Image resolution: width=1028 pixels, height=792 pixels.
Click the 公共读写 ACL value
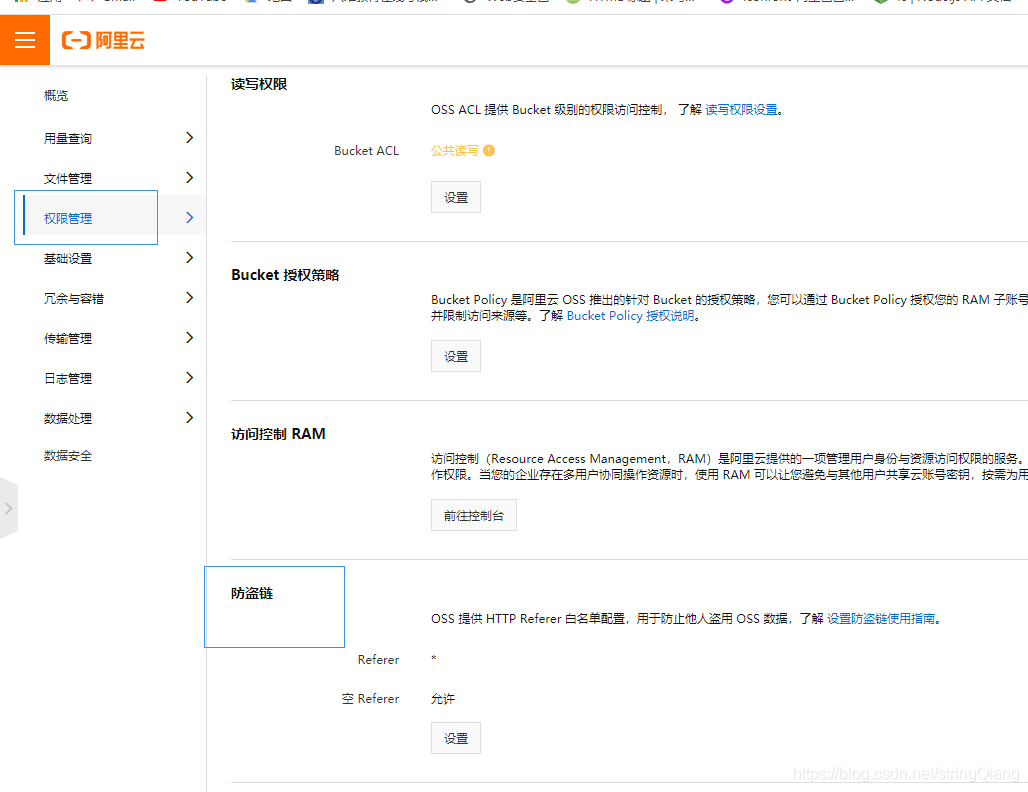454,151
